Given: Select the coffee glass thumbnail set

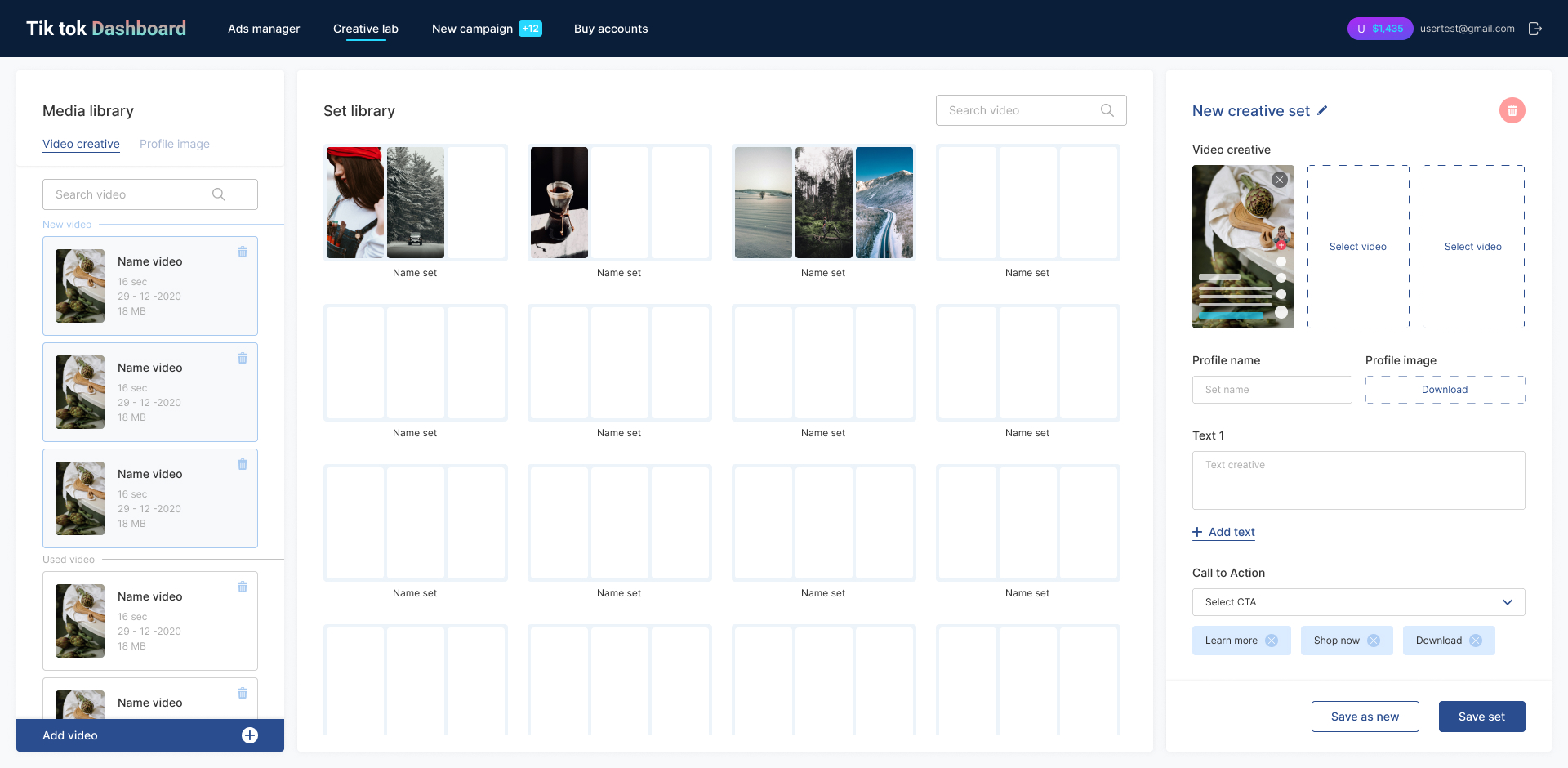Looking at the screenshot, I should [x=559, y=203].
